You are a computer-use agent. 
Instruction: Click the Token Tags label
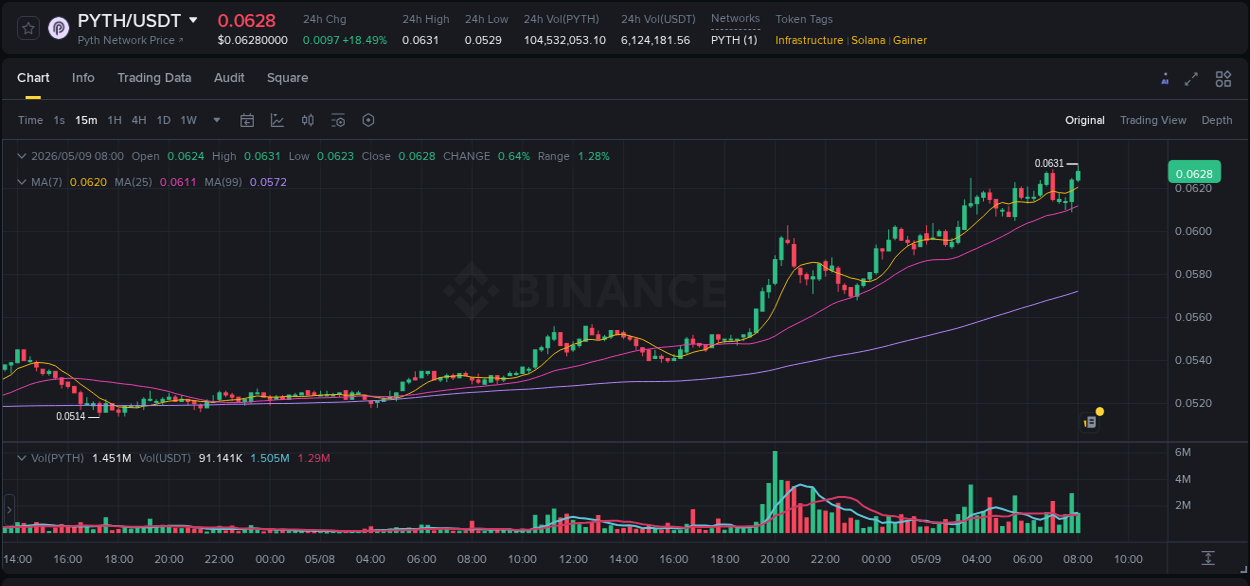804,19
